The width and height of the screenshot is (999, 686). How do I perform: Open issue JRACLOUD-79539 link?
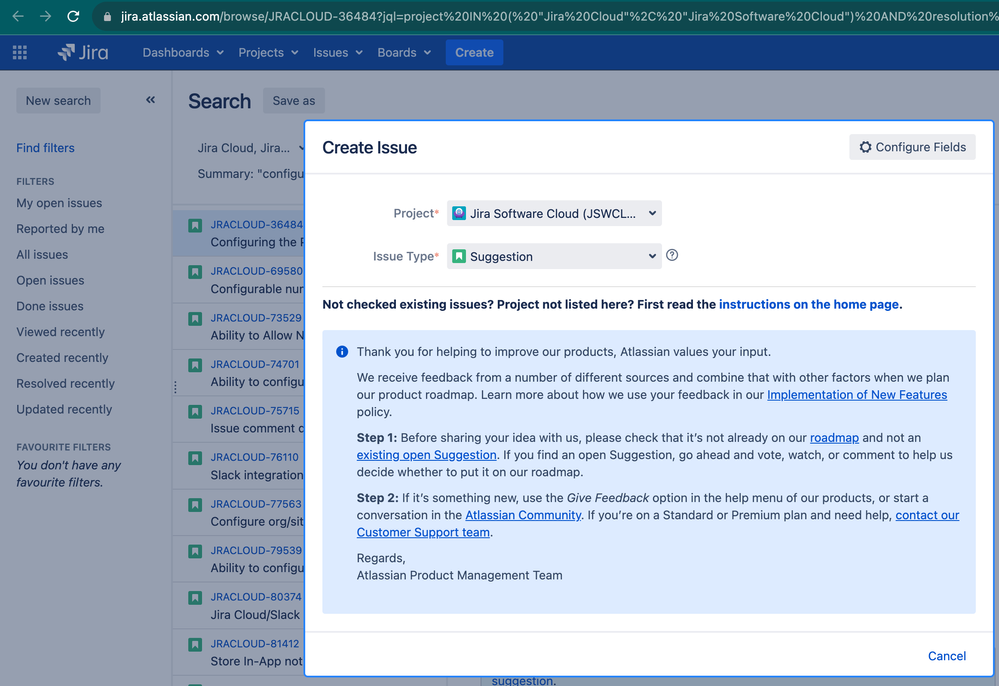[256, 550]
